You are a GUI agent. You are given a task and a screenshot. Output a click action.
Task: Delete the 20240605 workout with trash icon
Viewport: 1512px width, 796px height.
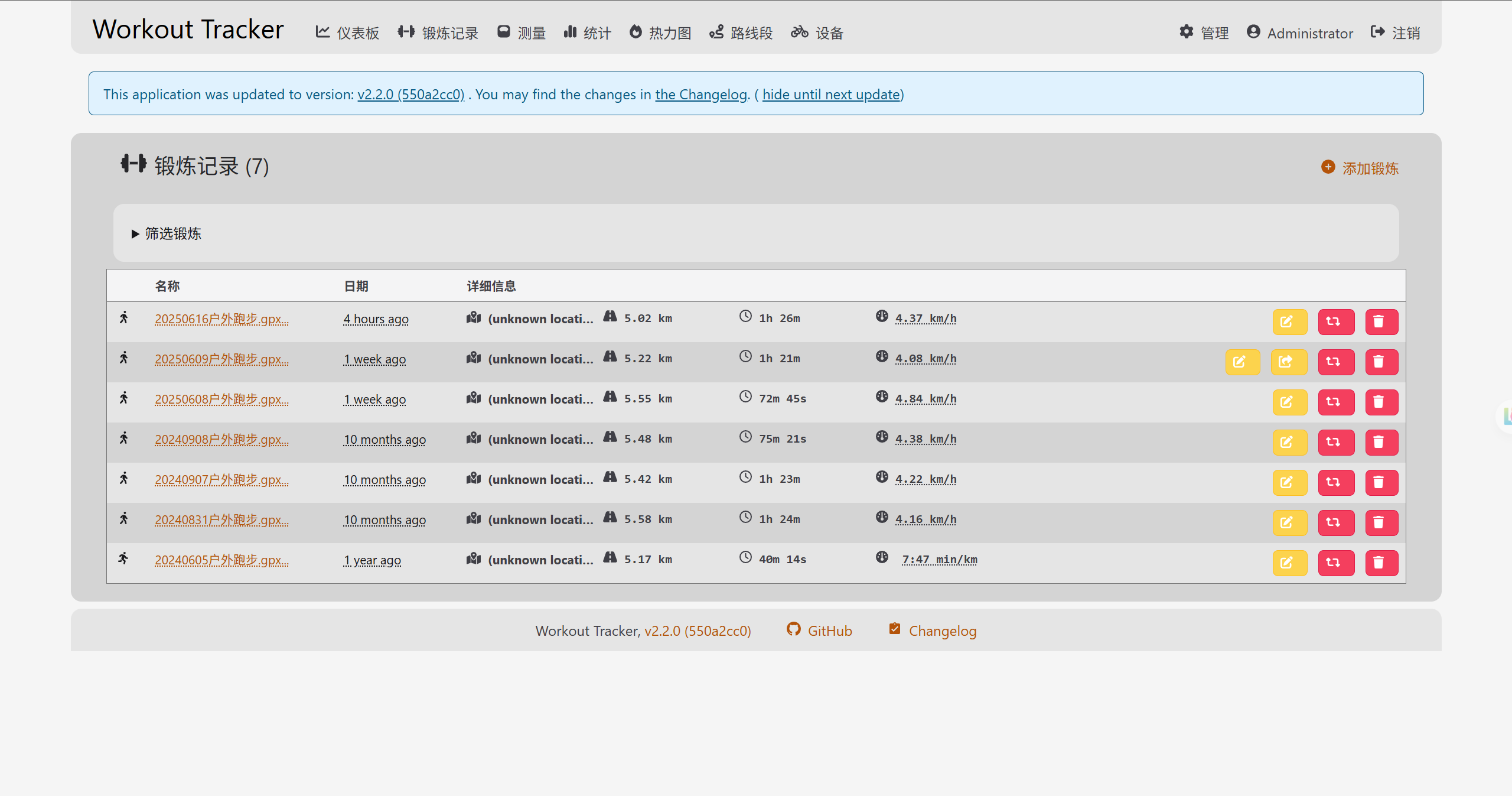pos(1381,563)
